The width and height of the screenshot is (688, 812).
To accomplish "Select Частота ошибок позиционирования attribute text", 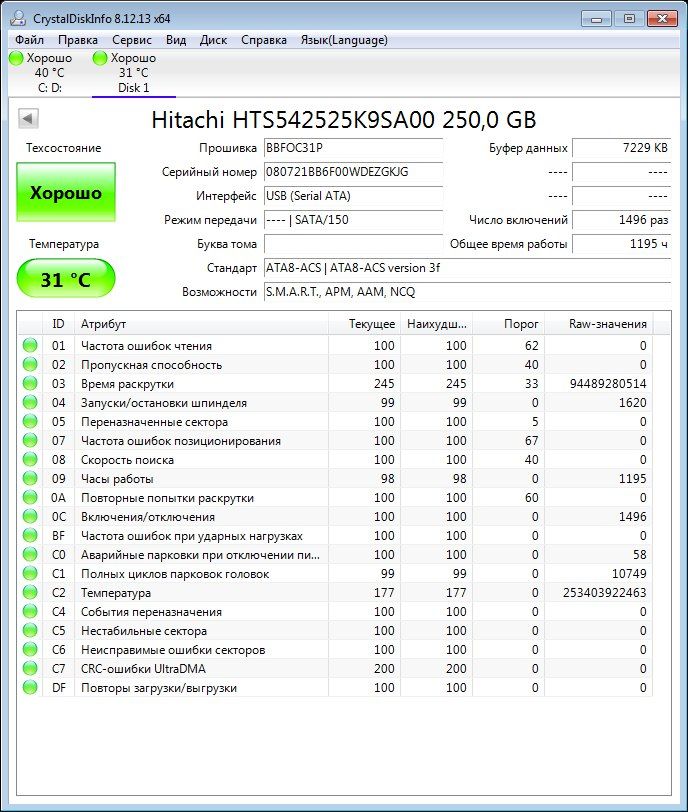I will click(x=181, y=441).
